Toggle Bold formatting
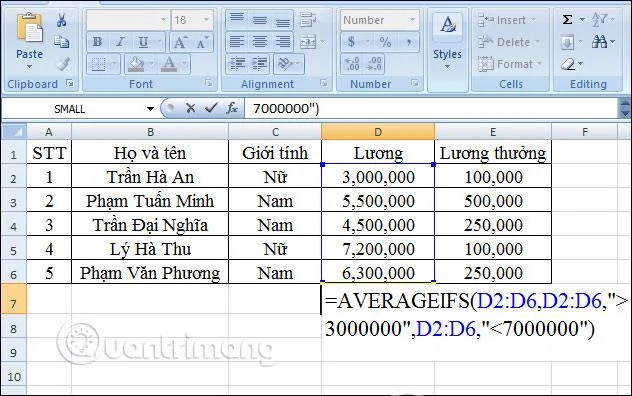This screenshot has width=632, height=396. [97, 42]
